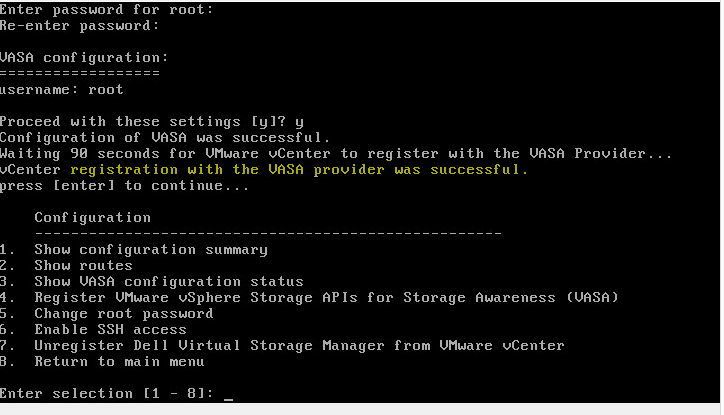
Task: Click the Waiting 90 seconds status line
Action: click(335, 153)
